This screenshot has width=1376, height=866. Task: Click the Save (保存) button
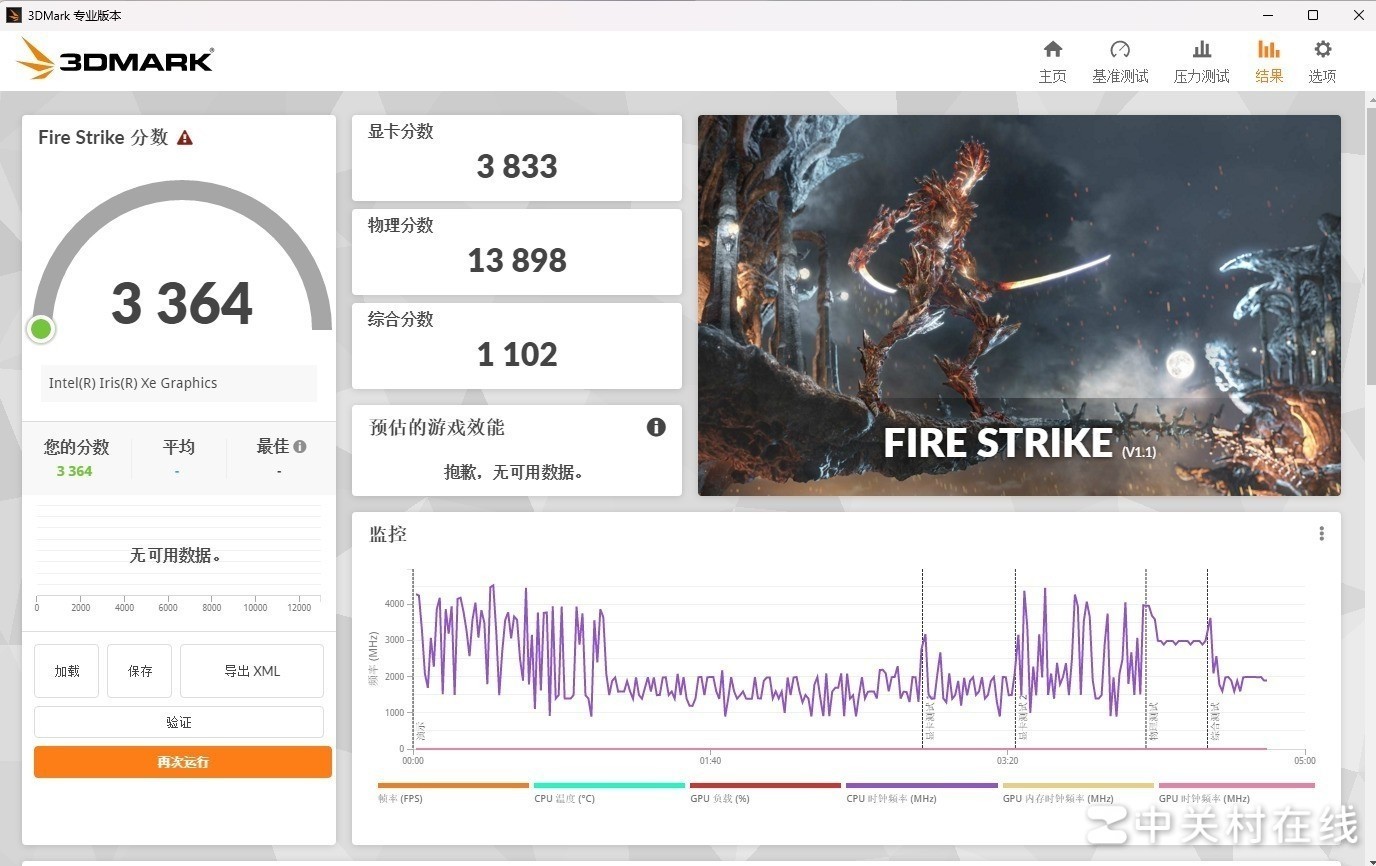(x=140, y=671)
